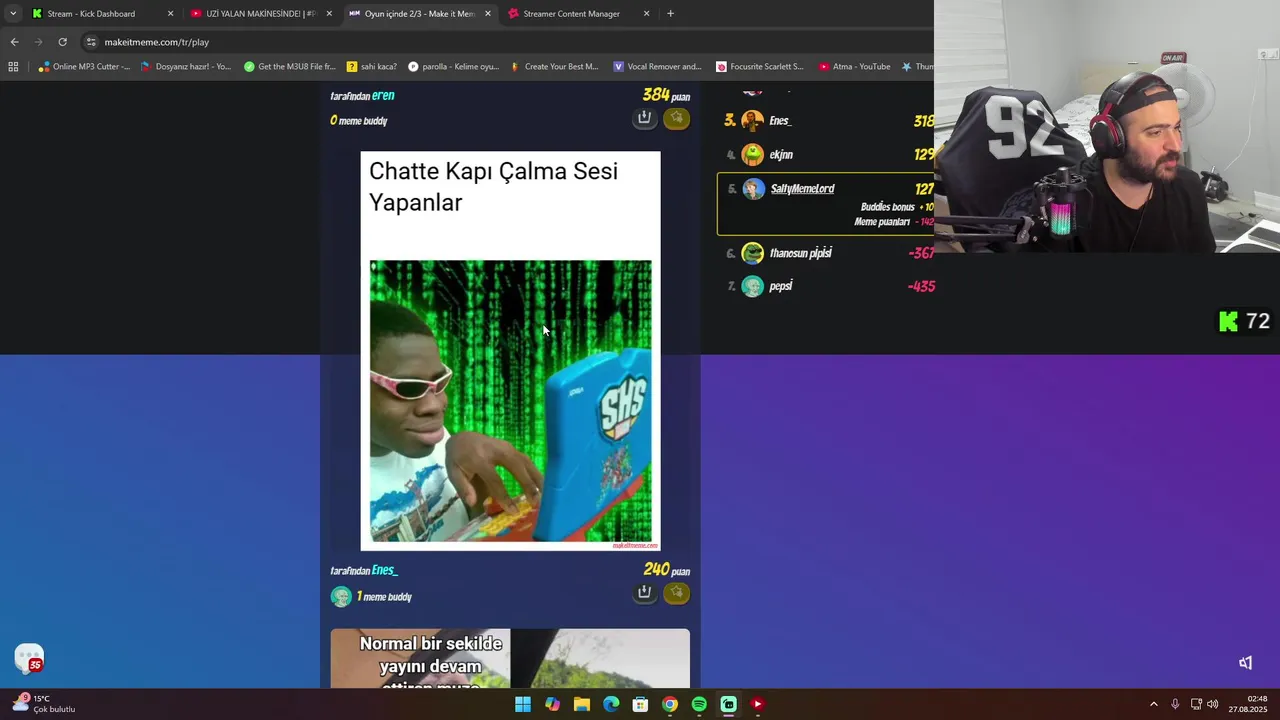Open Focusrite Scarlett bookmark
The width and height of the screenshot is (1280, 720).
point(760,67)
